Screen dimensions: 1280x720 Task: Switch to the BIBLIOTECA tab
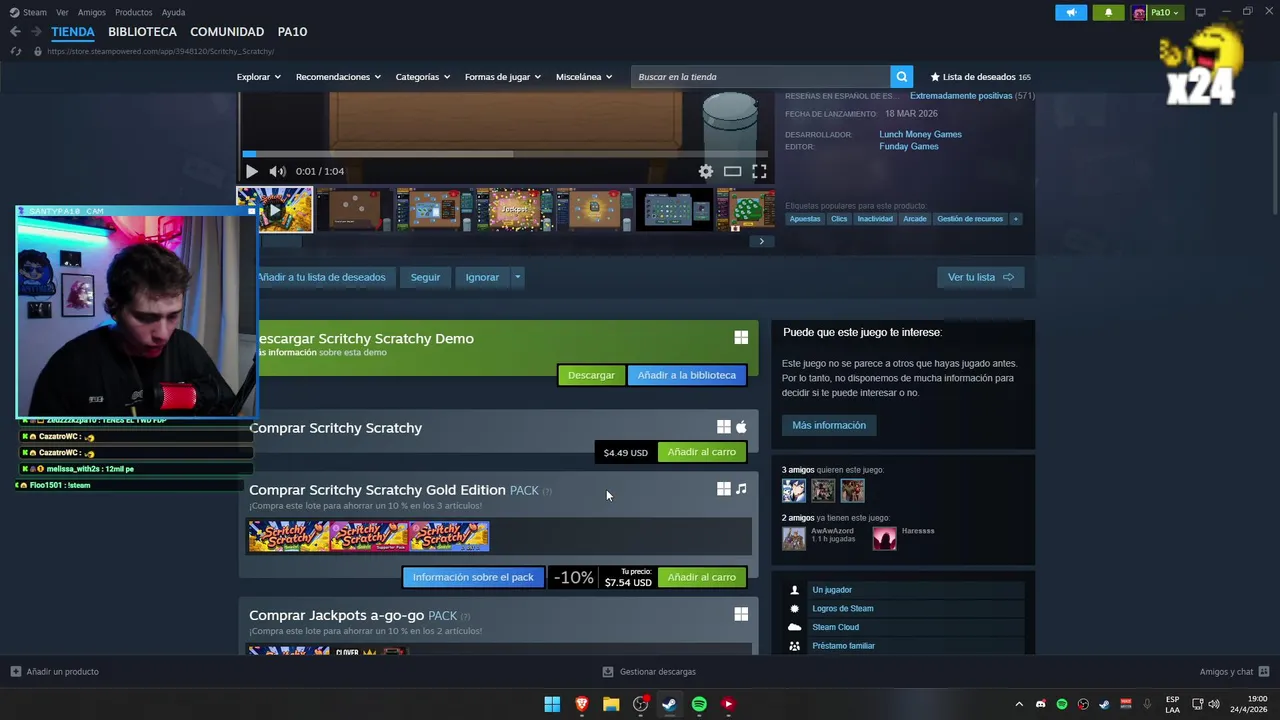(142, 32)
